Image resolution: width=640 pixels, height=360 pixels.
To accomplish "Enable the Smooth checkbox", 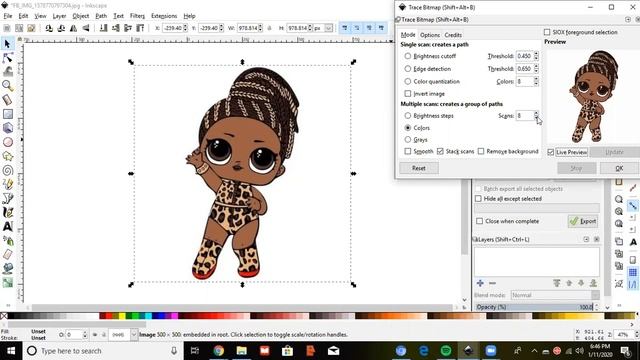I will coord(407,151).
